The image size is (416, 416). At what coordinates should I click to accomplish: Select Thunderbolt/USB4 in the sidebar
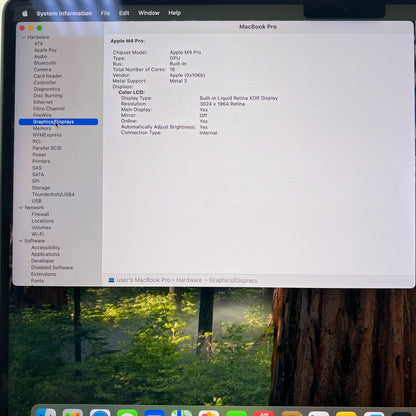pyautogui.click(x=53, y=194)
